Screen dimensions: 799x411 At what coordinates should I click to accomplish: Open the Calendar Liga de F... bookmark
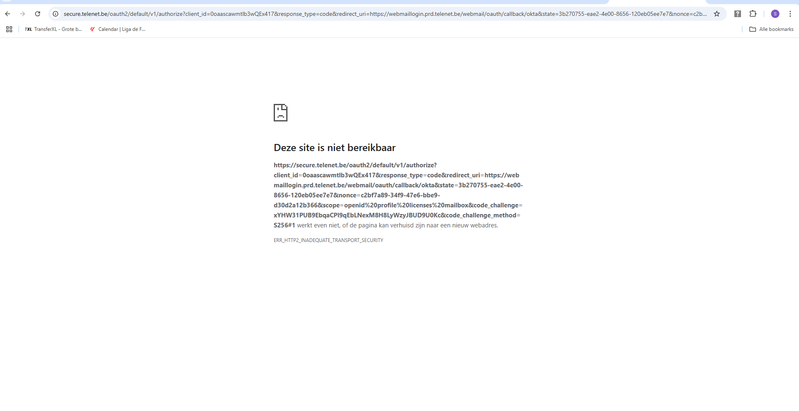[x=118, y=29]
